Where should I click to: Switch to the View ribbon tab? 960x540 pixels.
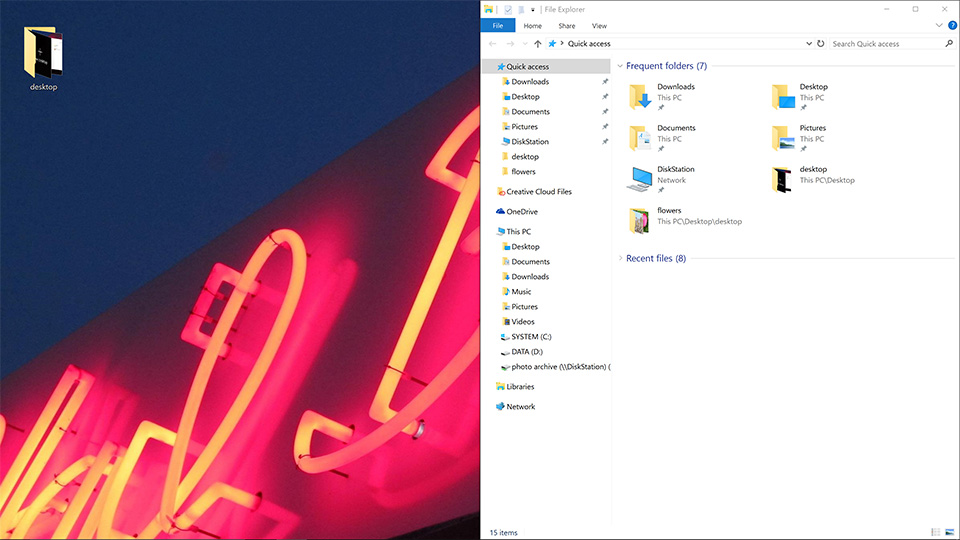[599, 26]
